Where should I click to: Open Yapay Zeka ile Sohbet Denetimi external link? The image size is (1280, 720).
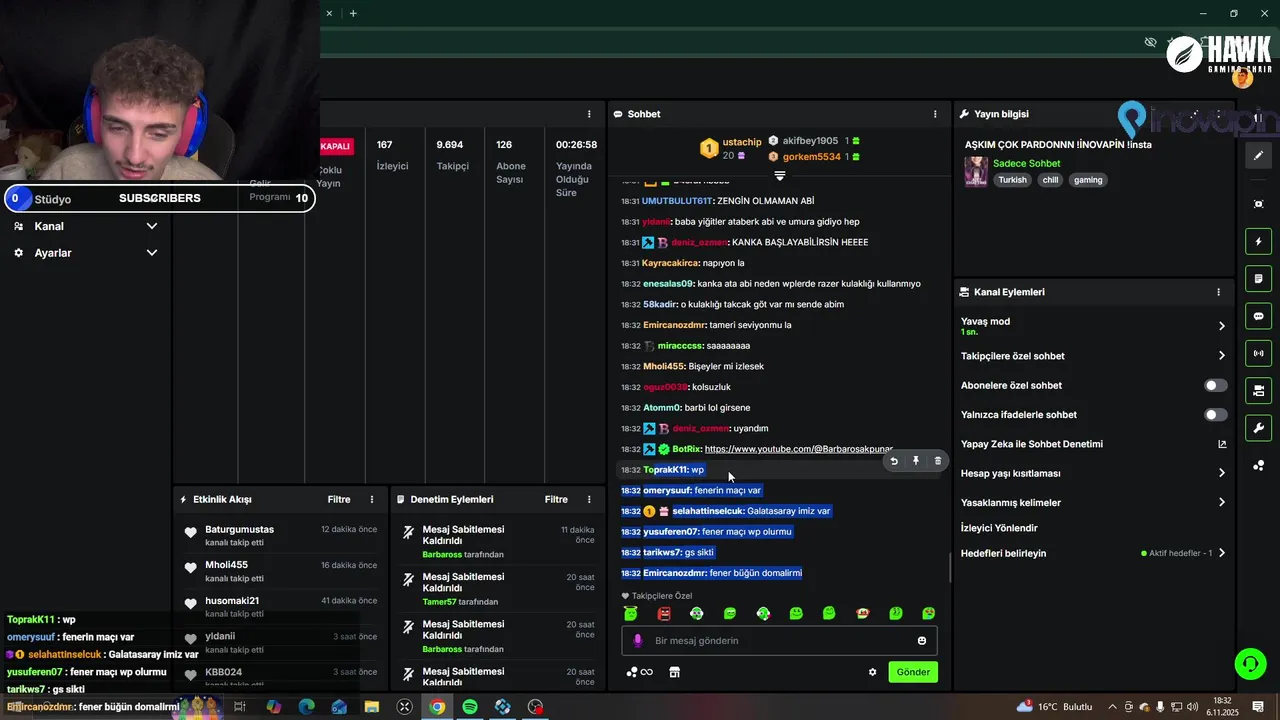tap(1222, 444)
